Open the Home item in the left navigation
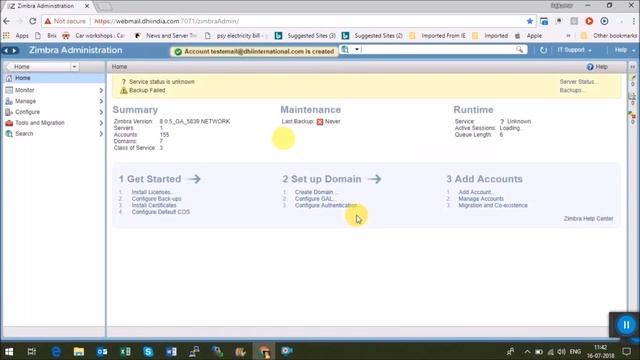Screen dimensions: 640x360 point(53,78)
